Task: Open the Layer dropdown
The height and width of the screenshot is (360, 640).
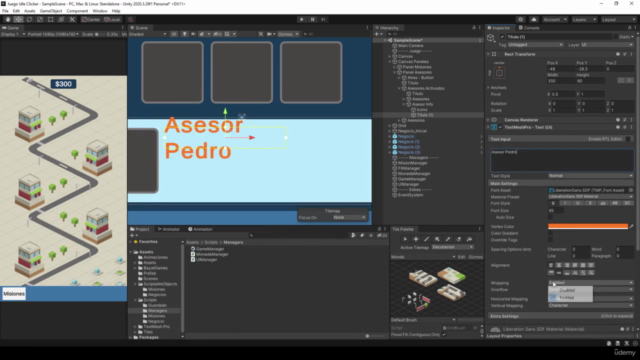Action: tap(607, 44)
